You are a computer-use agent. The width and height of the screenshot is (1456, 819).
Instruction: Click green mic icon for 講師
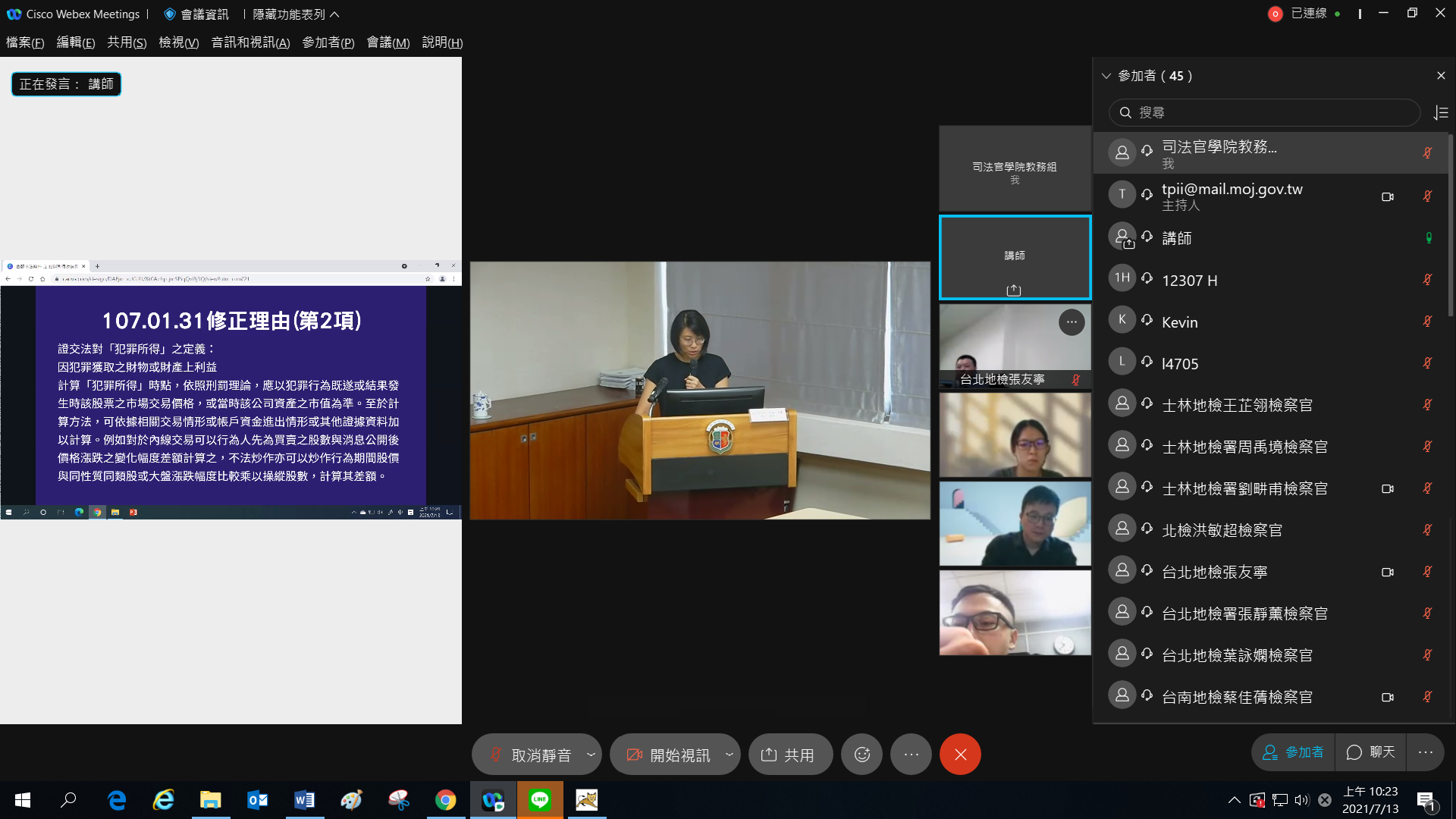pyautogui.click(x=1428, y=238)
